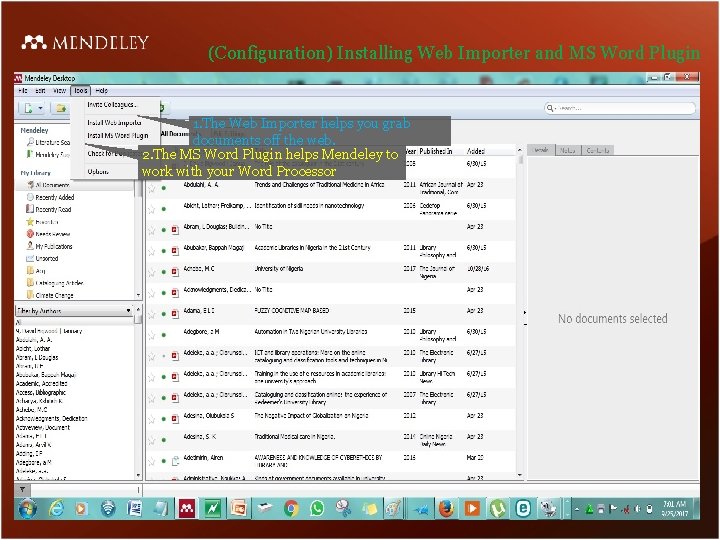
Task: Toggle favorite star for Adamo row
Action: point(152,314)
